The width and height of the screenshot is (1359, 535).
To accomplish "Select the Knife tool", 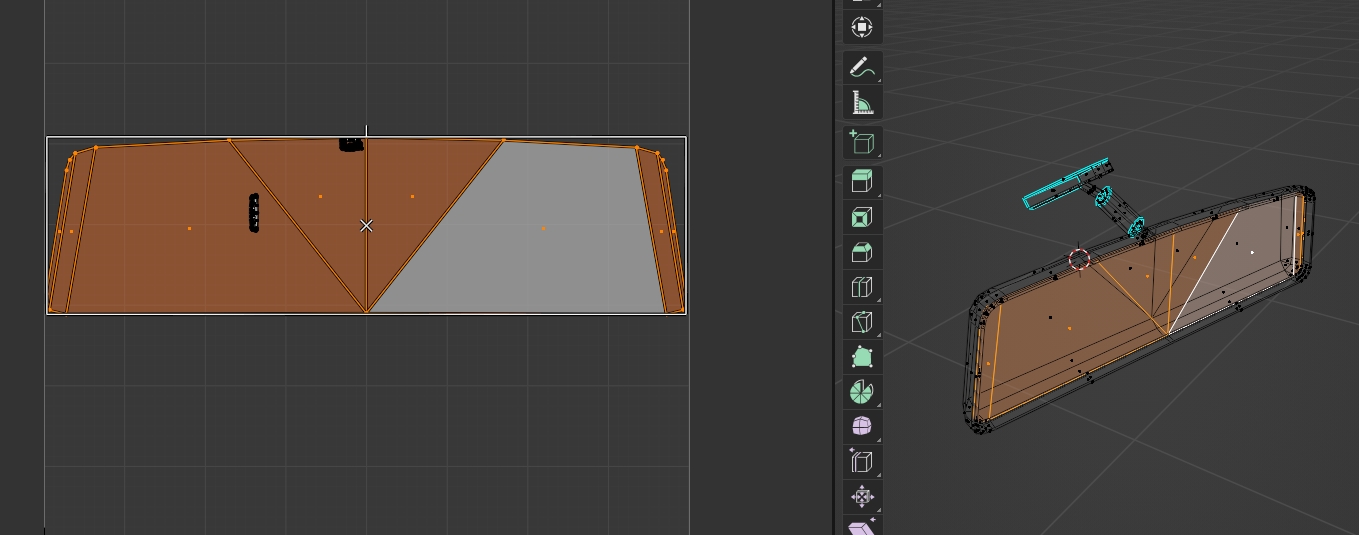I will 862,322.
